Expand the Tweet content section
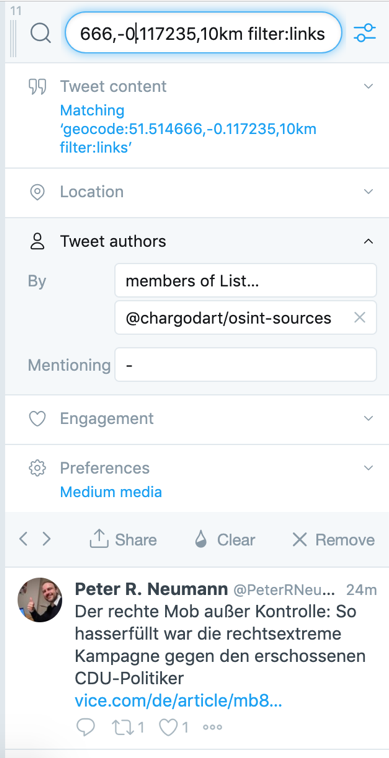The height and width of the screenshot is (758, 389). [368, 87]
